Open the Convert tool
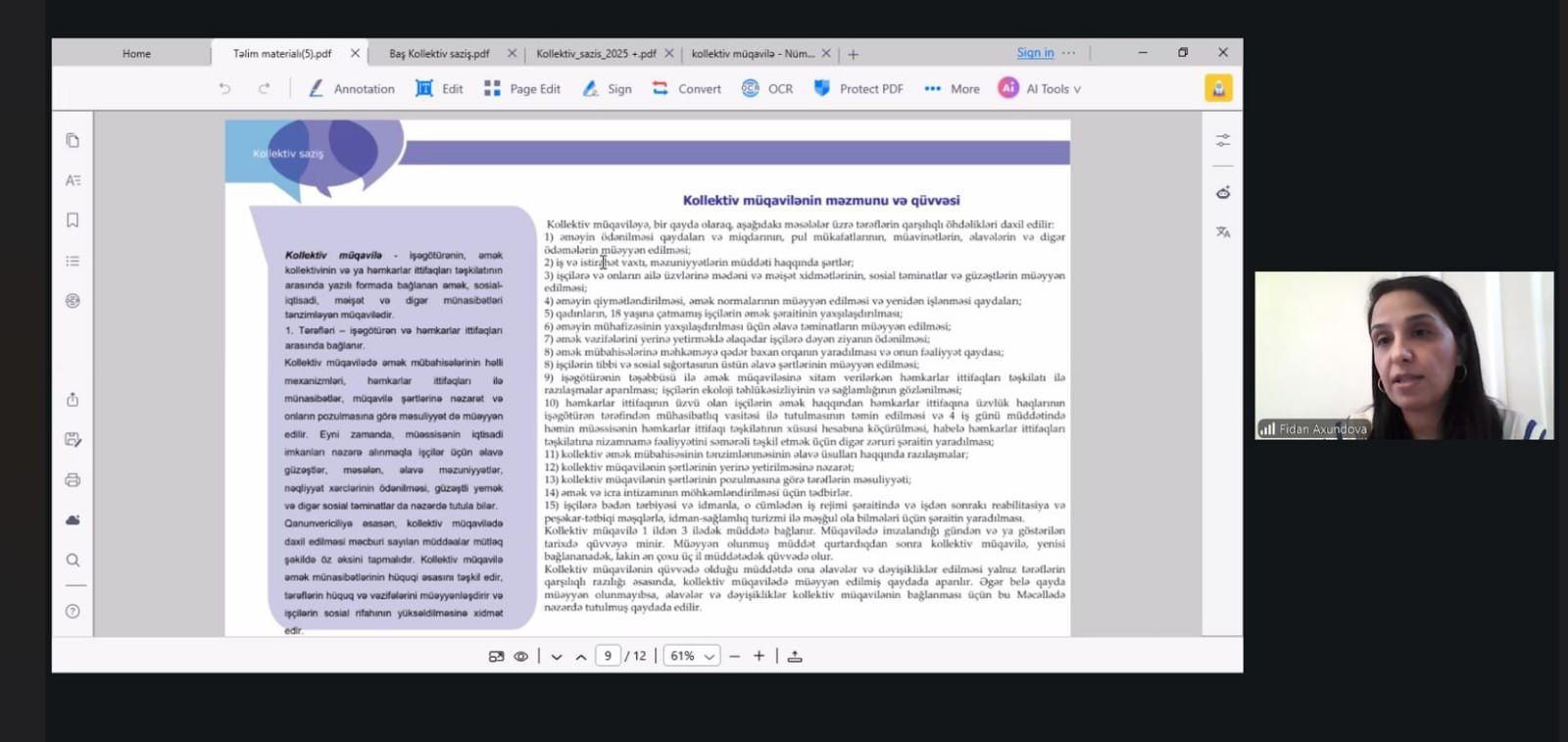 click(687, 88)
